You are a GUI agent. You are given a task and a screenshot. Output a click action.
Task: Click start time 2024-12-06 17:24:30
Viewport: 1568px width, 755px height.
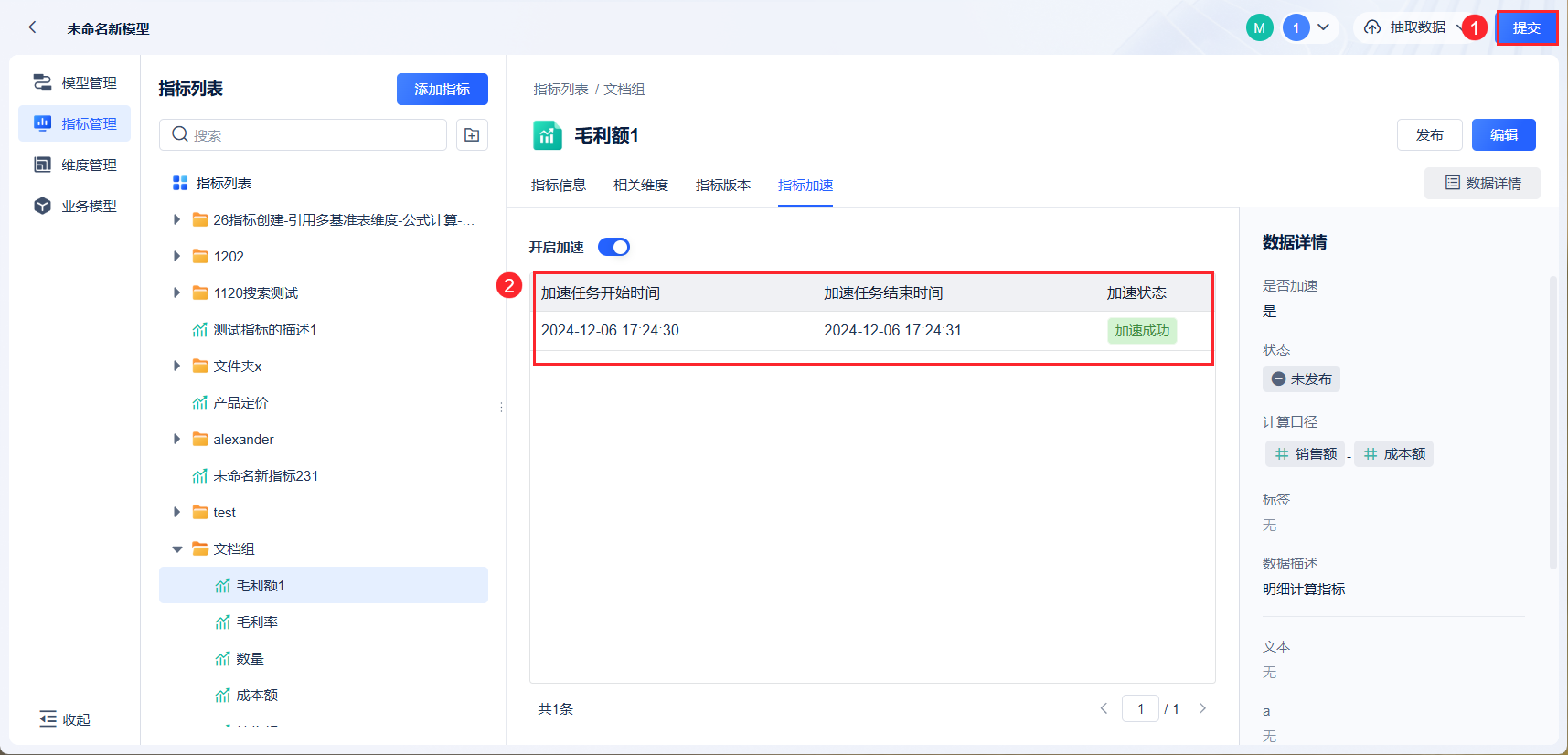coord(610,330)
